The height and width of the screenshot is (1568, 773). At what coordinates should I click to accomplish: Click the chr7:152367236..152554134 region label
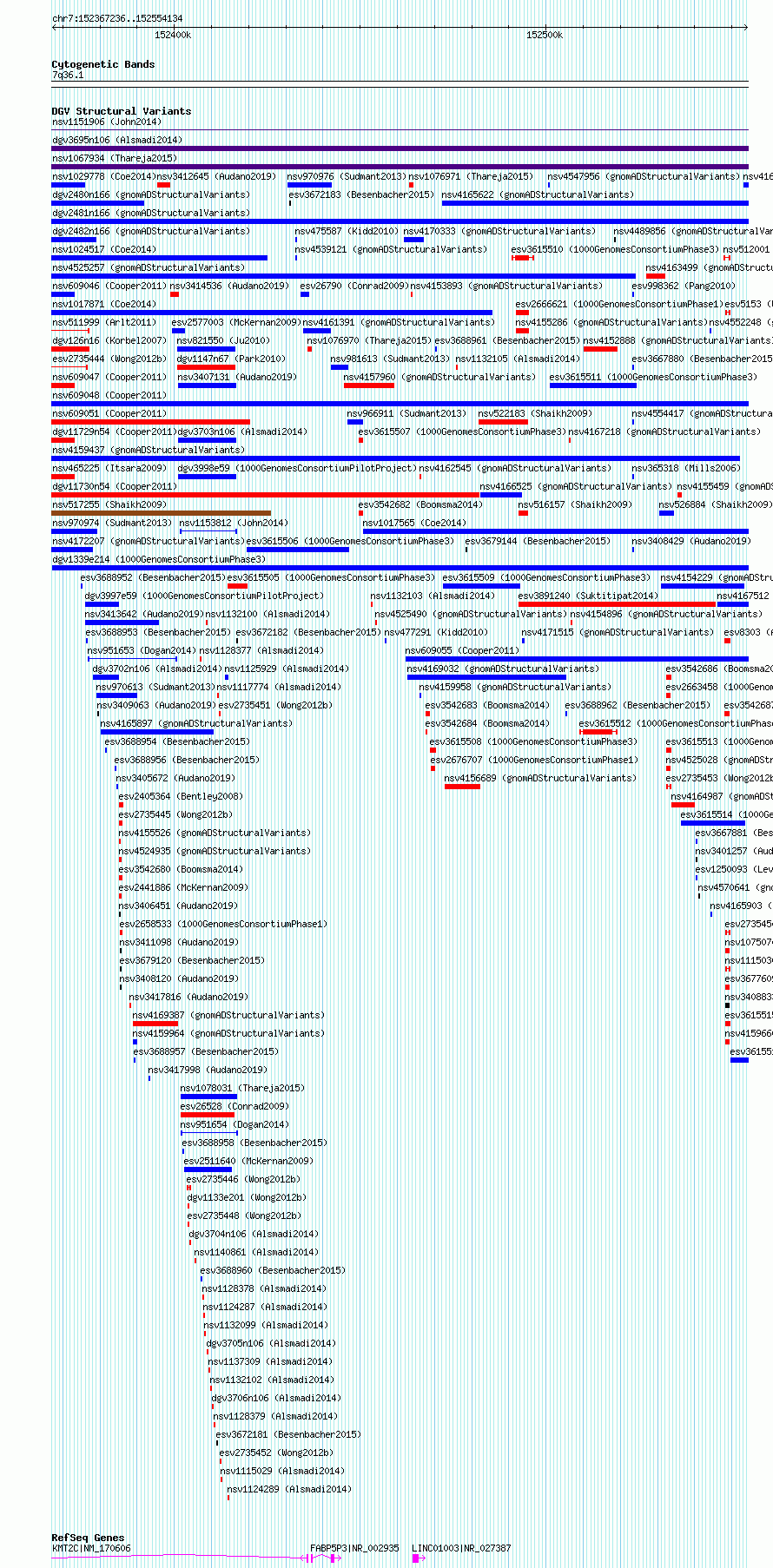point(117,18)
